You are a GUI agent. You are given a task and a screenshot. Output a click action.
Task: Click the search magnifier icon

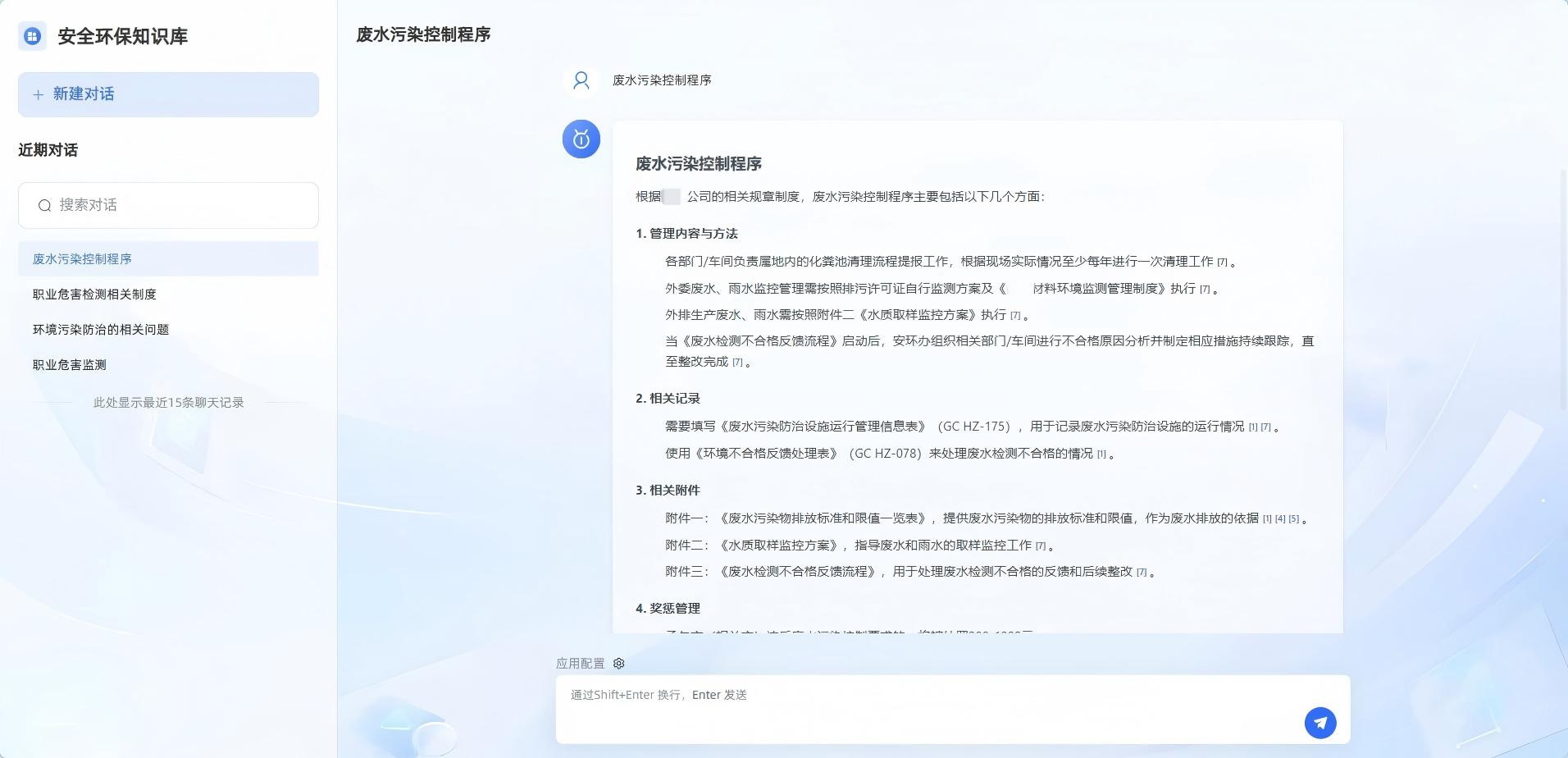coord(45,205)
